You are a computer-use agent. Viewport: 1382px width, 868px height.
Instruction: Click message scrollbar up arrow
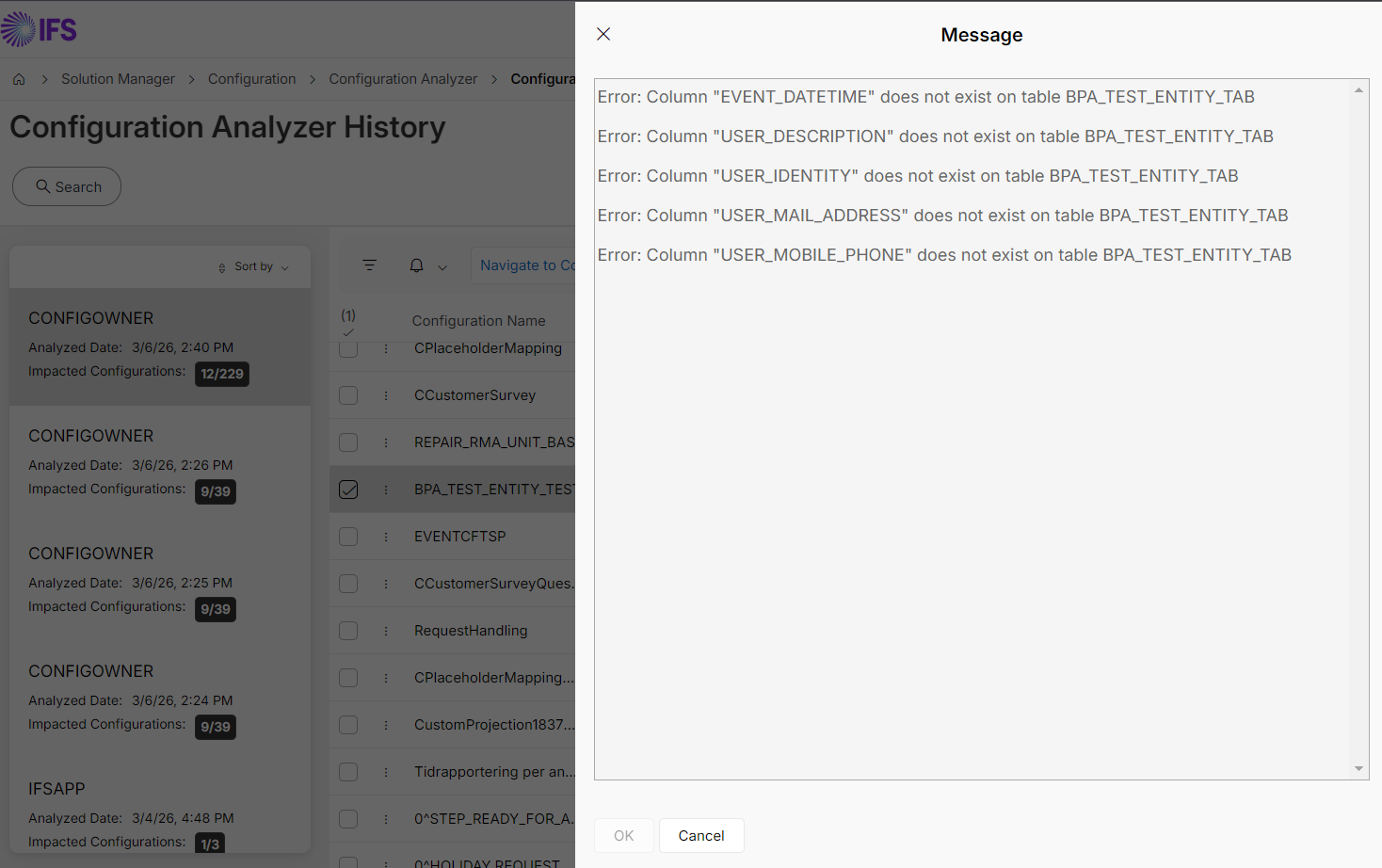pos(1358,90)
